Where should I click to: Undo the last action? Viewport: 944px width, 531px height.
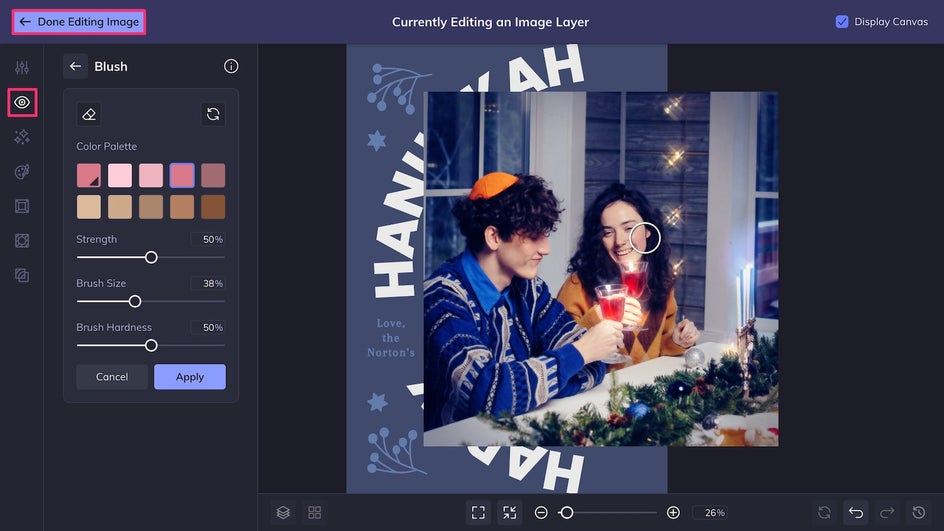856,512
